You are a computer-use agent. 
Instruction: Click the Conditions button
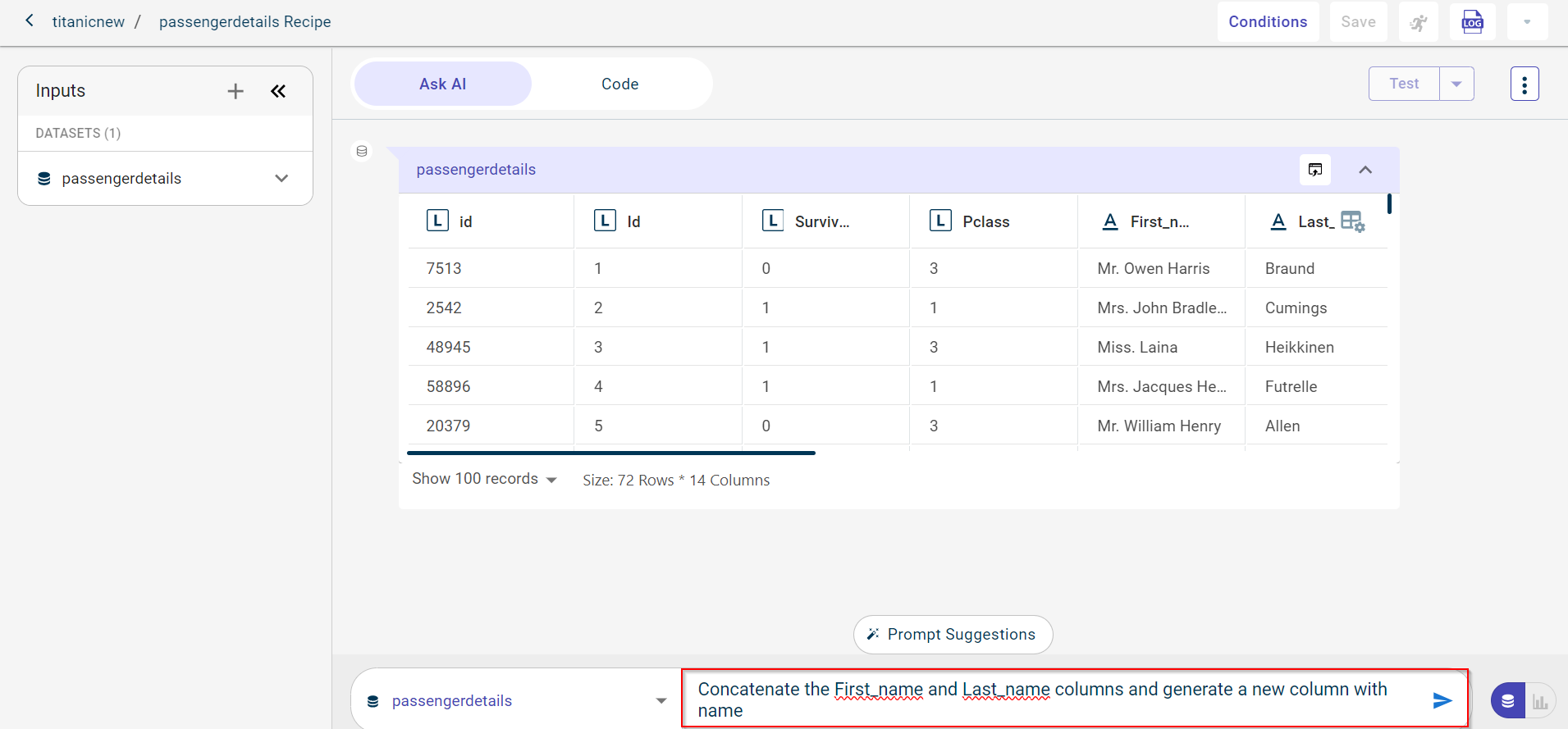[1268, 22]
